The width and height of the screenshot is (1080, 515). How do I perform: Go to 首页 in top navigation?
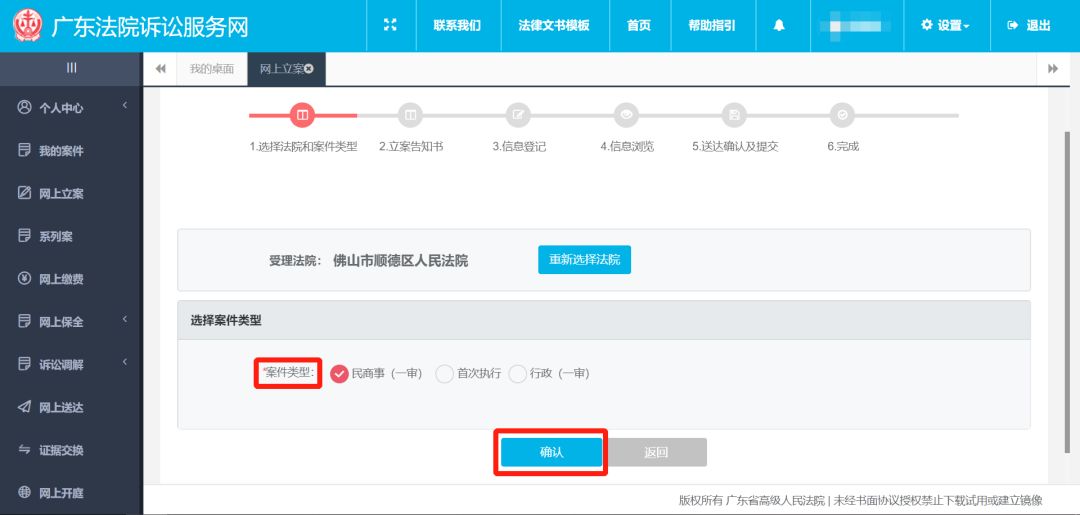point(639,25)
